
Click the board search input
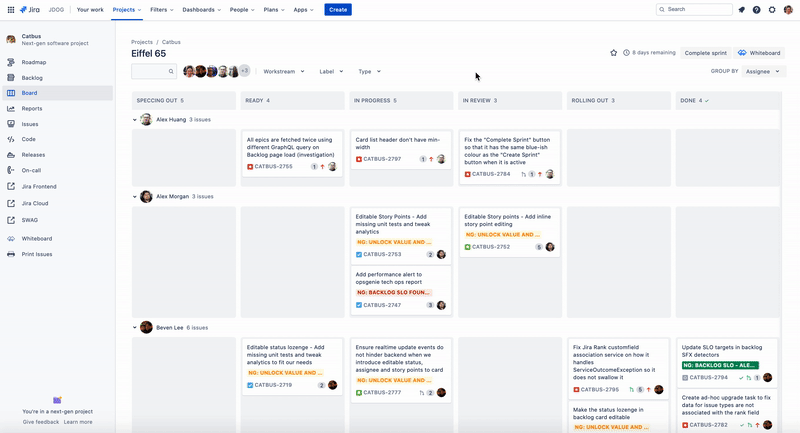coord(154,71)
